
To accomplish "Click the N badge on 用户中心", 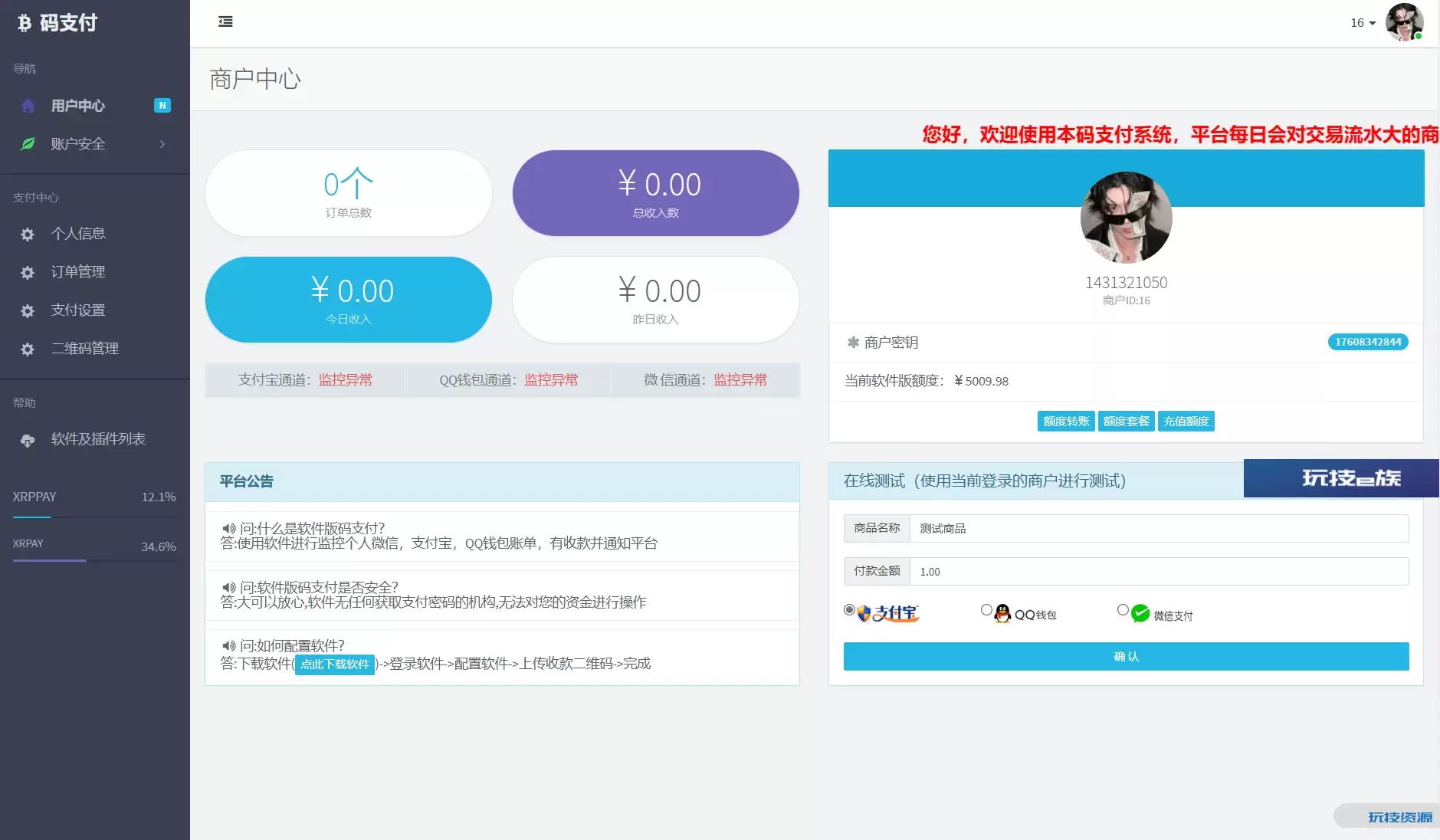I will (162, 106).
